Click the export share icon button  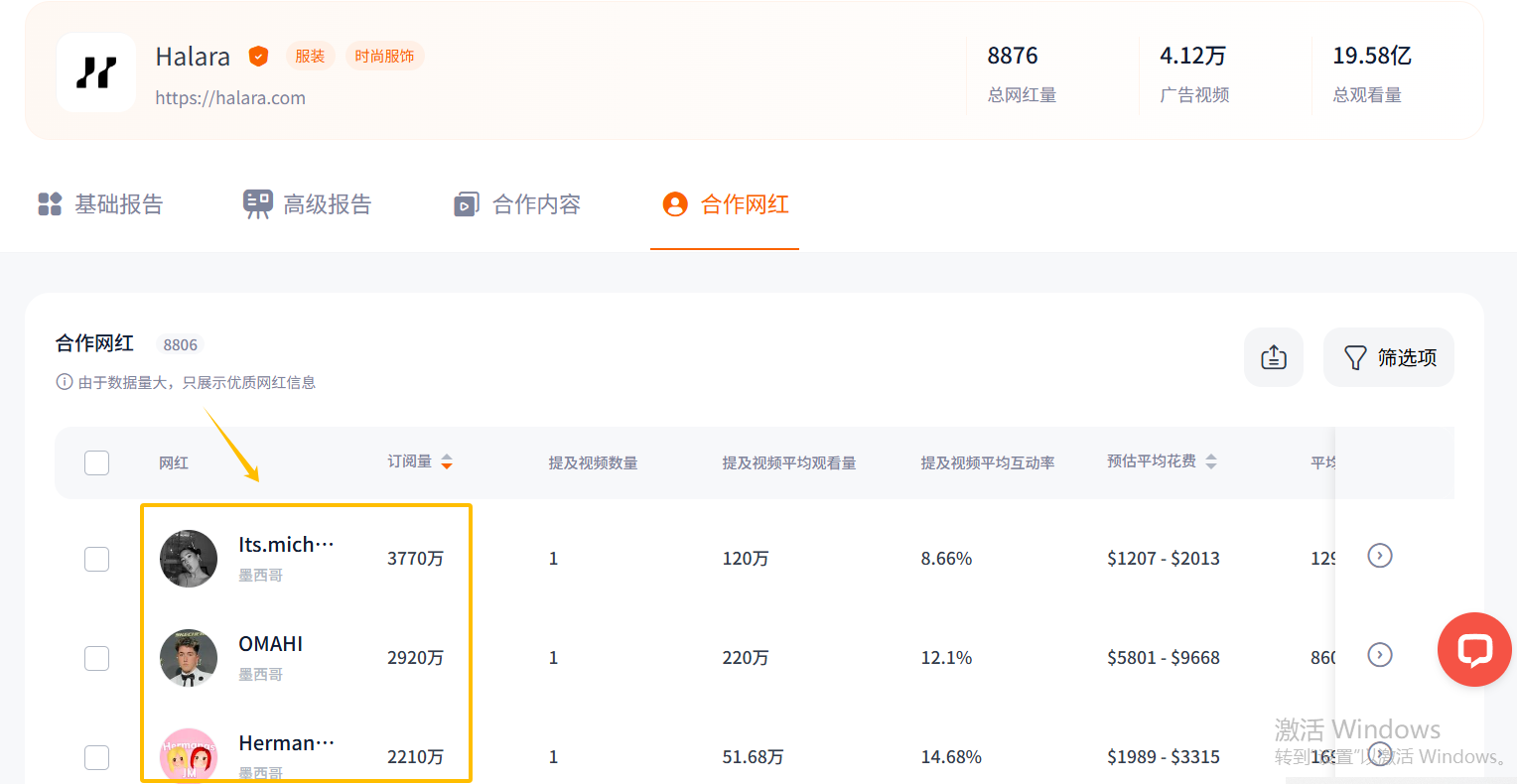coord(1273,357)
